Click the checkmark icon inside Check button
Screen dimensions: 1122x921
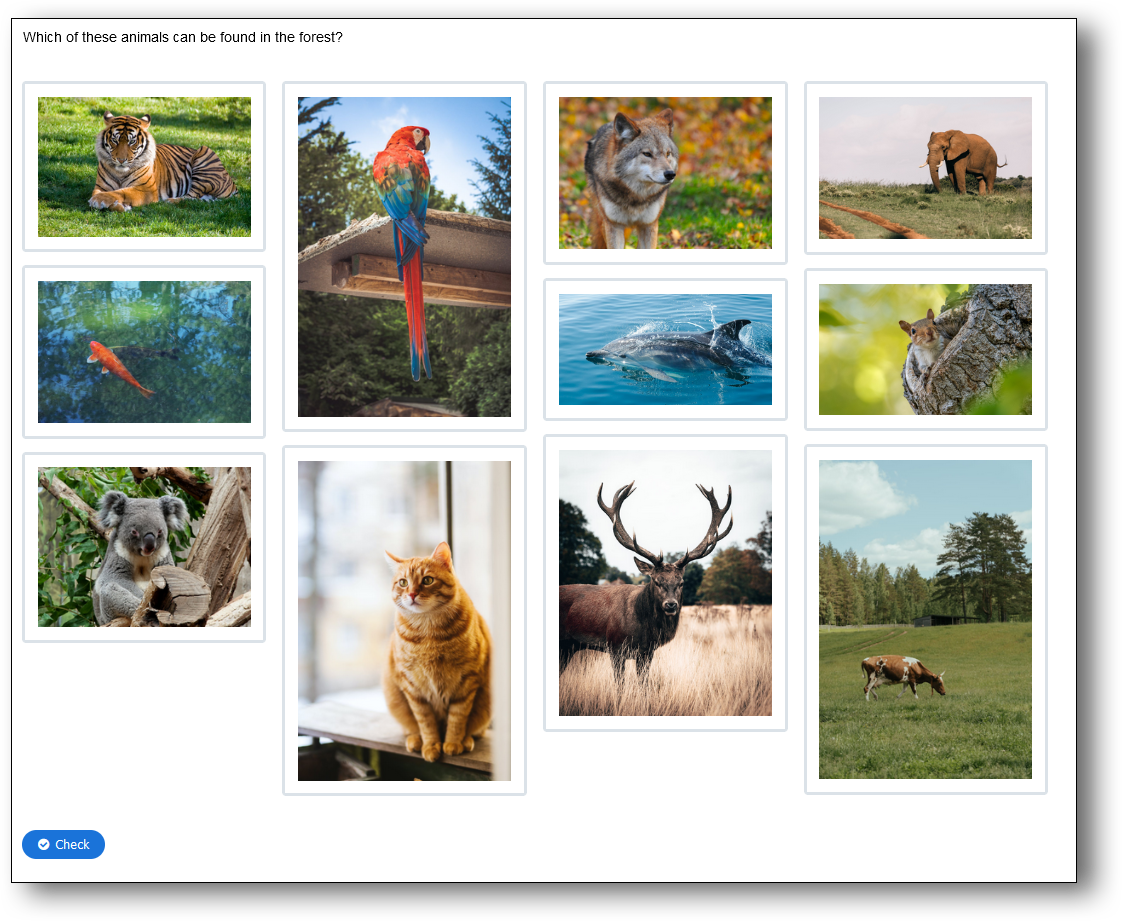tap(44, 845)
